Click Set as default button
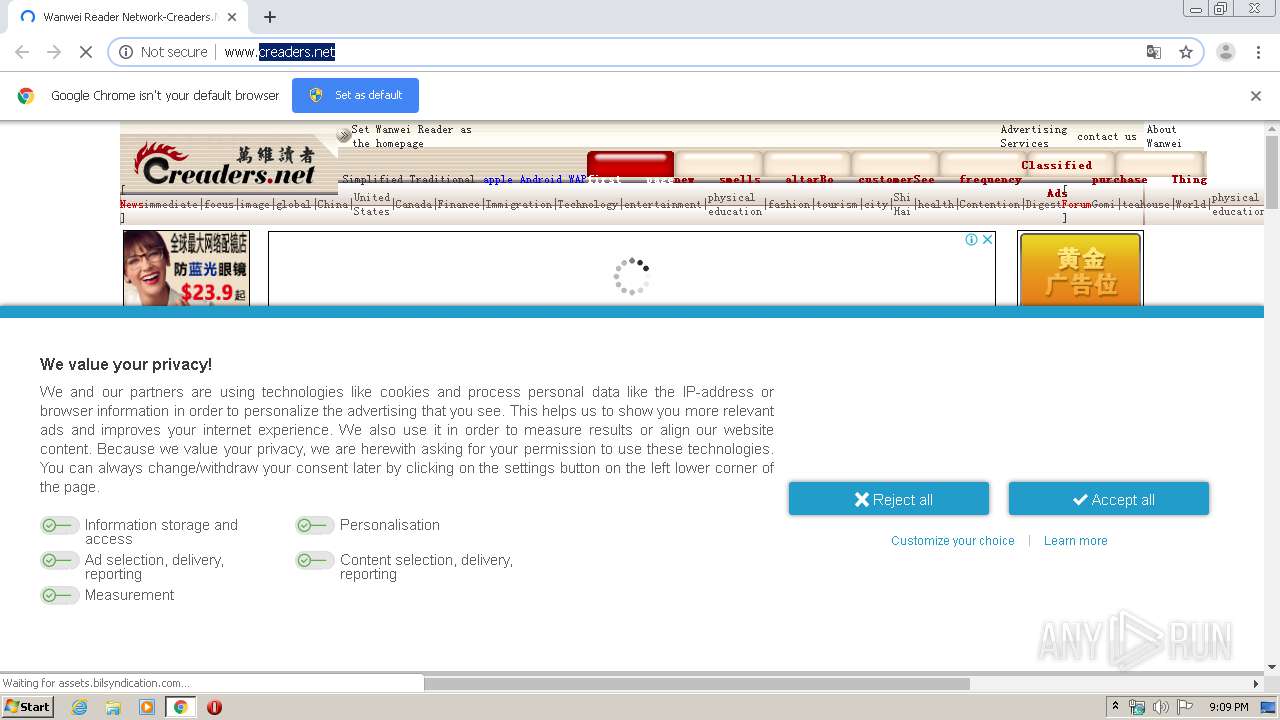This screenshot has height=720, width=1280. coord(355,95)
